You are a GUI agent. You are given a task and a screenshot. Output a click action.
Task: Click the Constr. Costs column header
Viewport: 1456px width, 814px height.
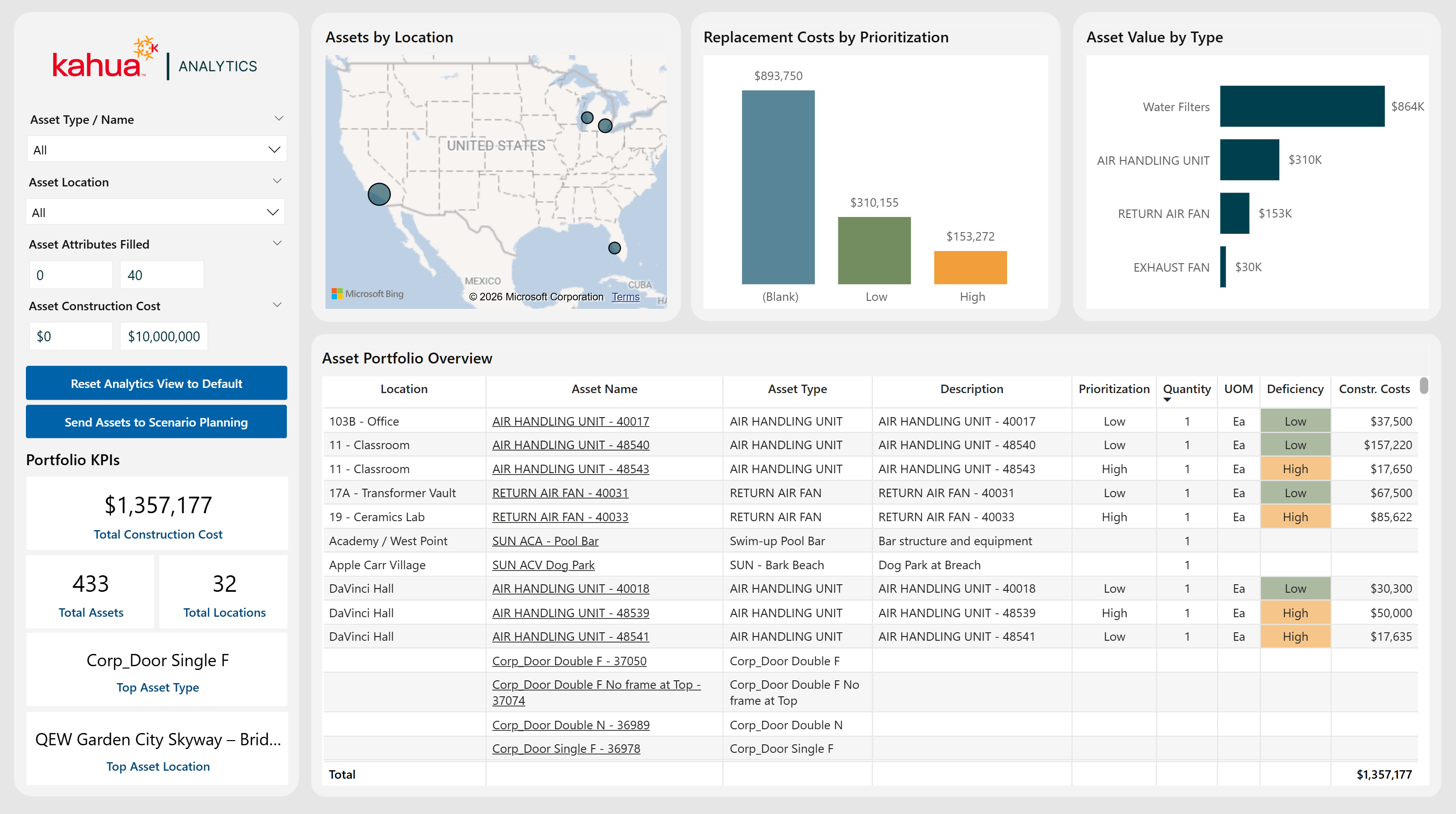pyautogui.click(x=1374, y=389)
